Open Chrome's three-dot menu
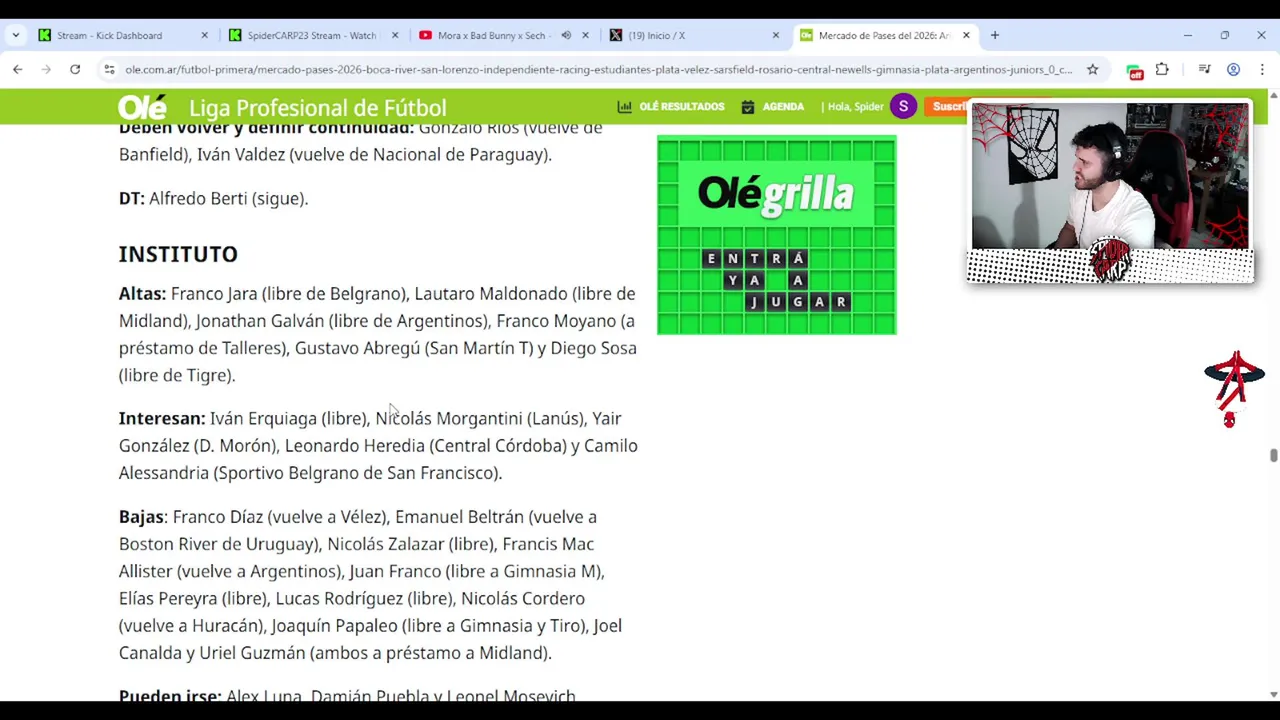 (1262, 70)
